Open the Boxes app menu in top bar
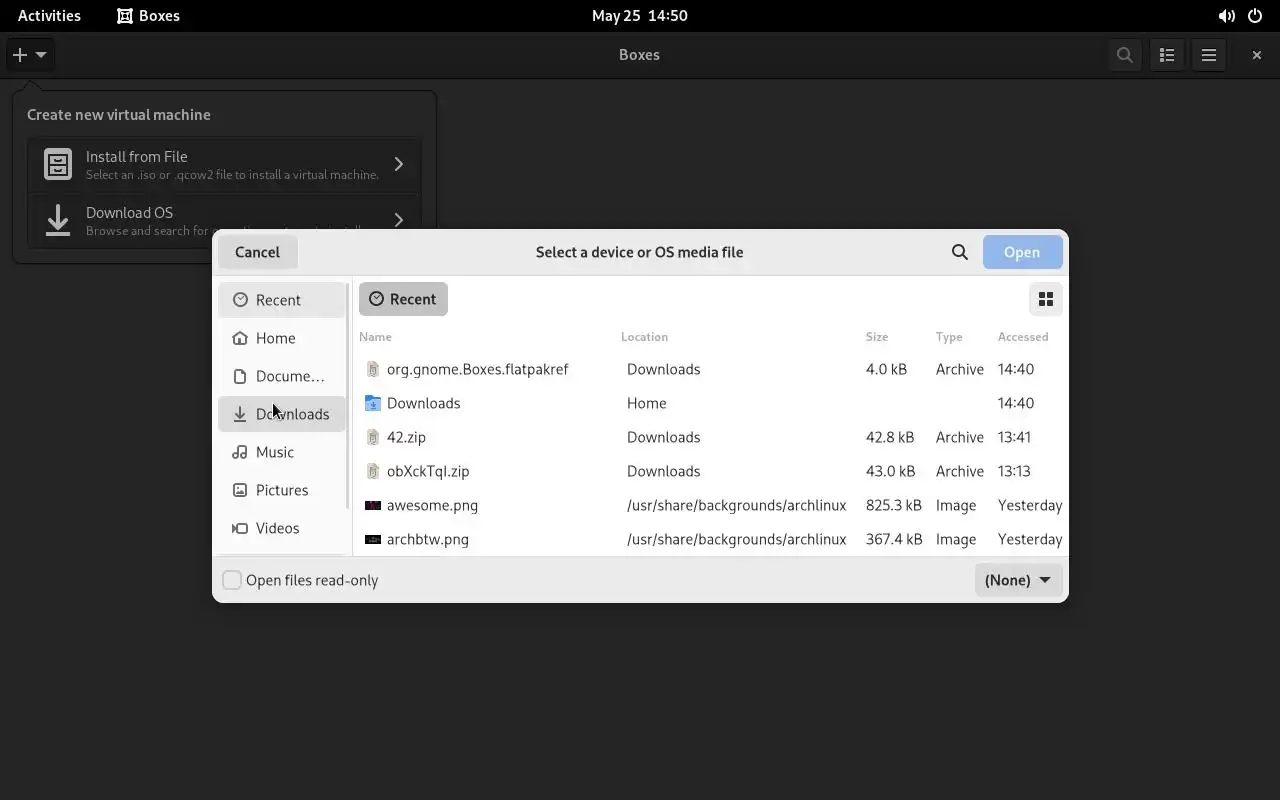This screenshot has height=800, width=1280. pyautogui.click(x=148, y=16)
